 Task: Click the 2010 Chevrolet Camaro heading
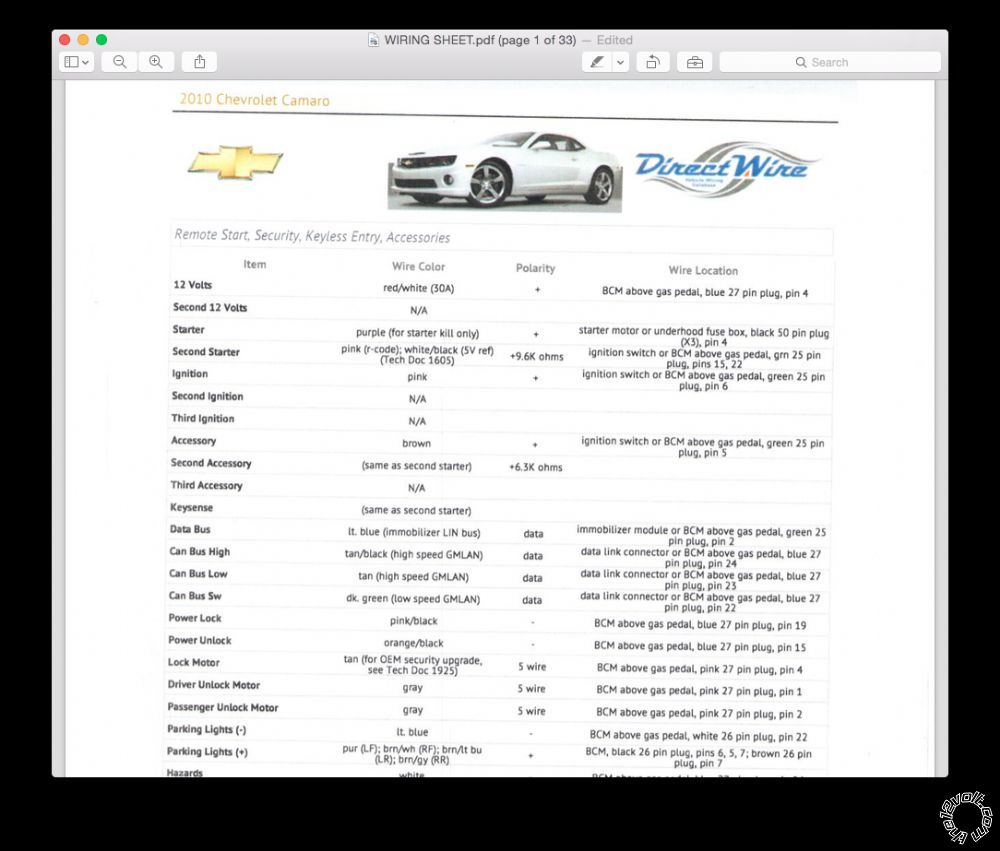click(254, 100)
